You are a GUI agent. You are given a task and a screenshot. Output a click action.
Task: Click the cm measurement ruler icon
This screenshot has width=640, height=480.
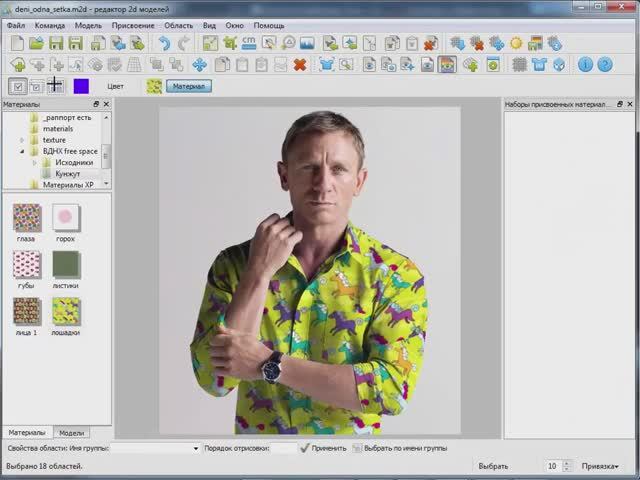(x=249, y=43)
